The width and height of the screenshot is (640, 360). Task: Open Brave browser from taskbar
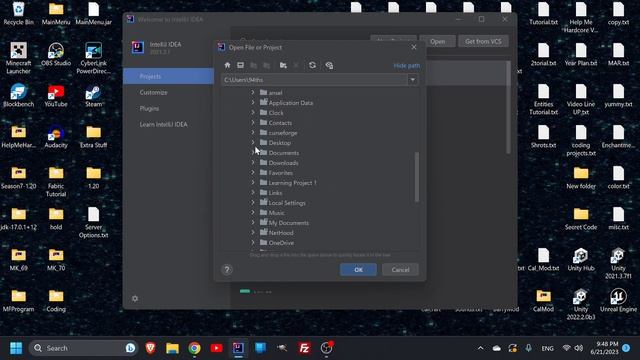pyautogui.click(x=151, y=348)
